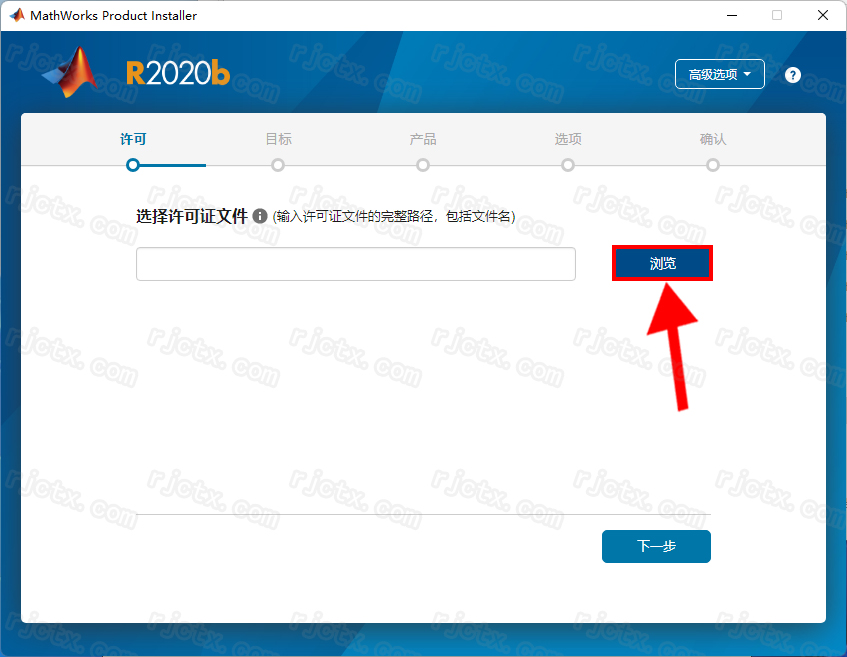This screenshot has width=847, height=657.
Task: Click the R2020b version logo
Action: (x=178, y=74)
